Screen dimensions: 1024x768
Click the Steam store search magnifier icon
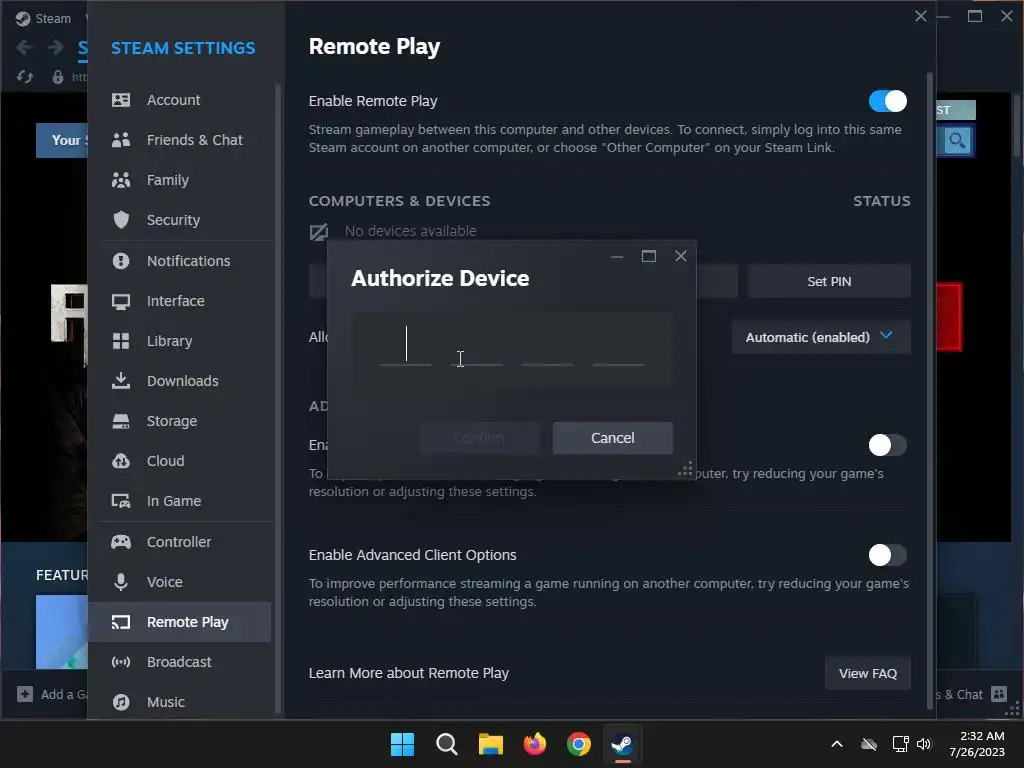(x=957, y=140)
